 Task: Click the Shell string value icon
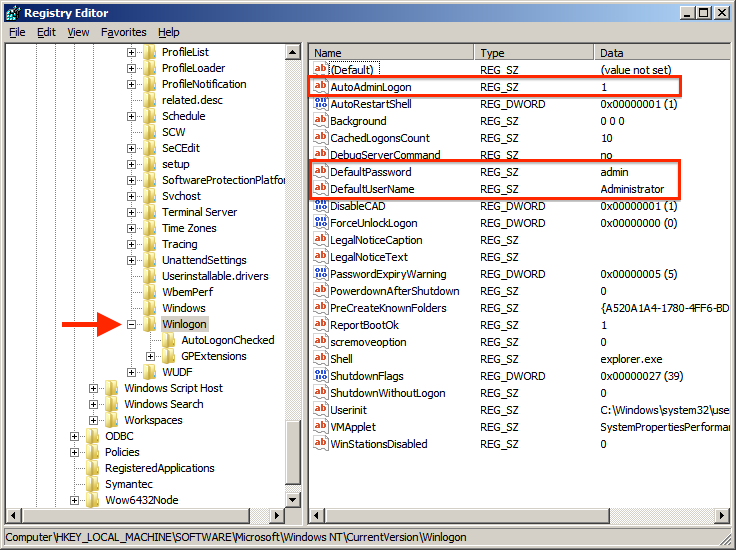coord(321,359)
